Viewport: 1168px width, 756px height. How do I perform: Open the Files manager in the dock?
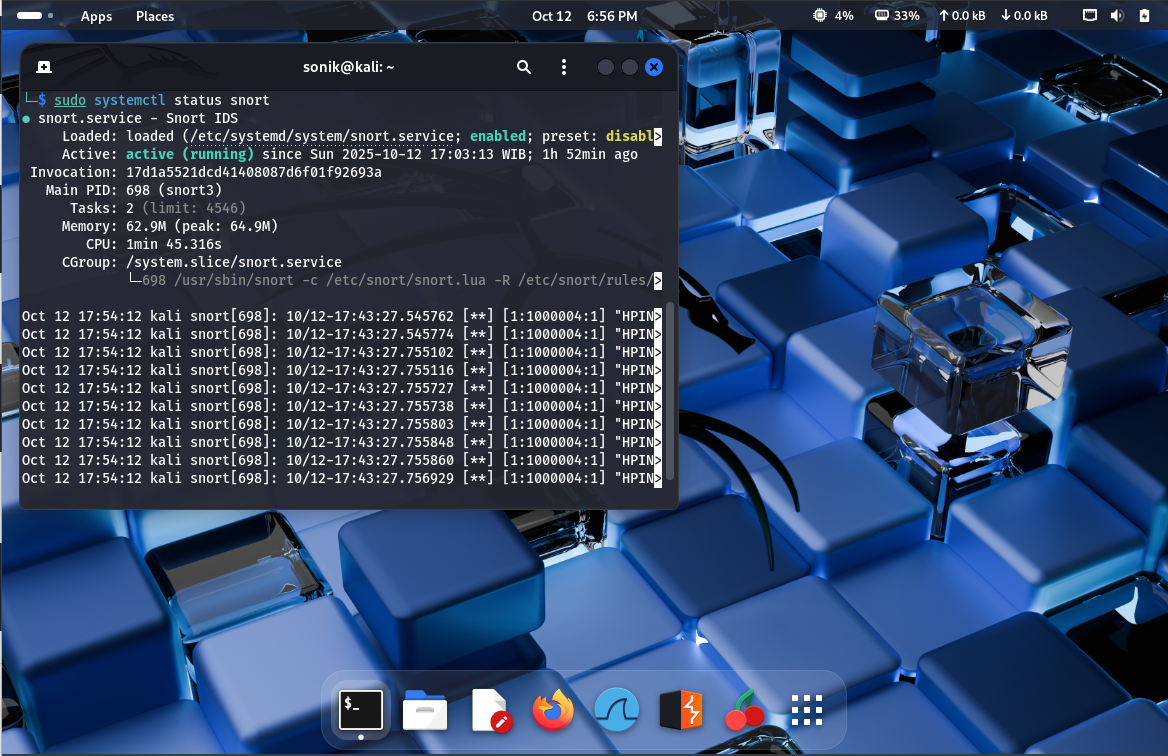pyautogui.click(x=425, y=711)
